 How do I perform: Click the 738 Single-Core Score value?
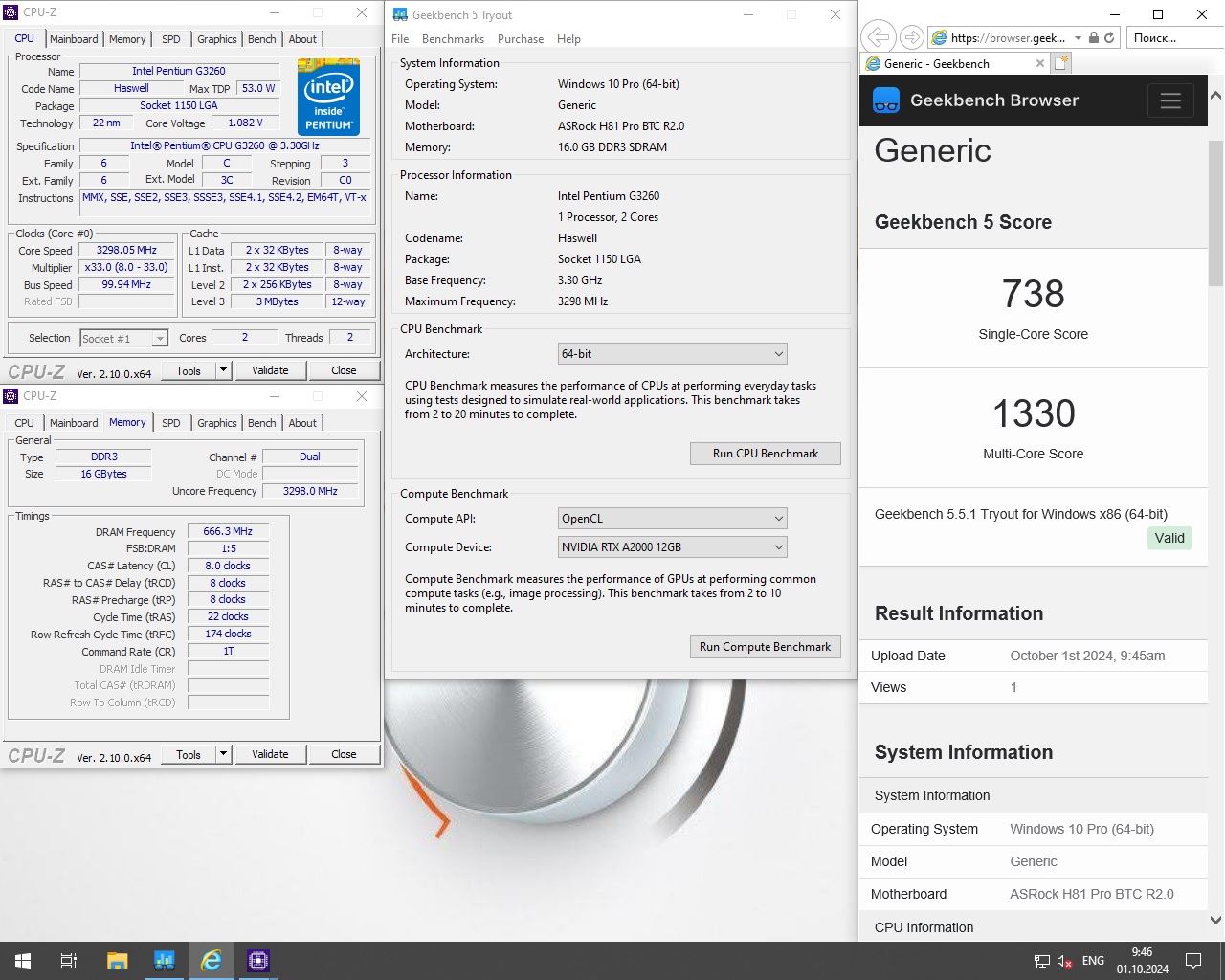click(1034, 294)
